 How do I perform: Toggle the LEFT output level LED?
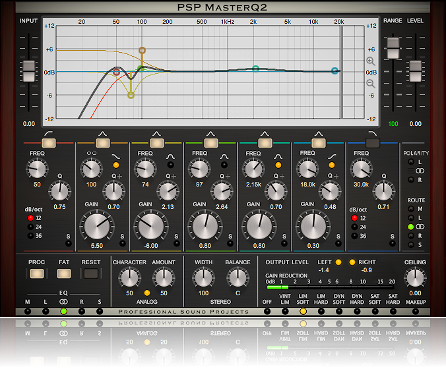pyautogui.click(x=338, y=262)
